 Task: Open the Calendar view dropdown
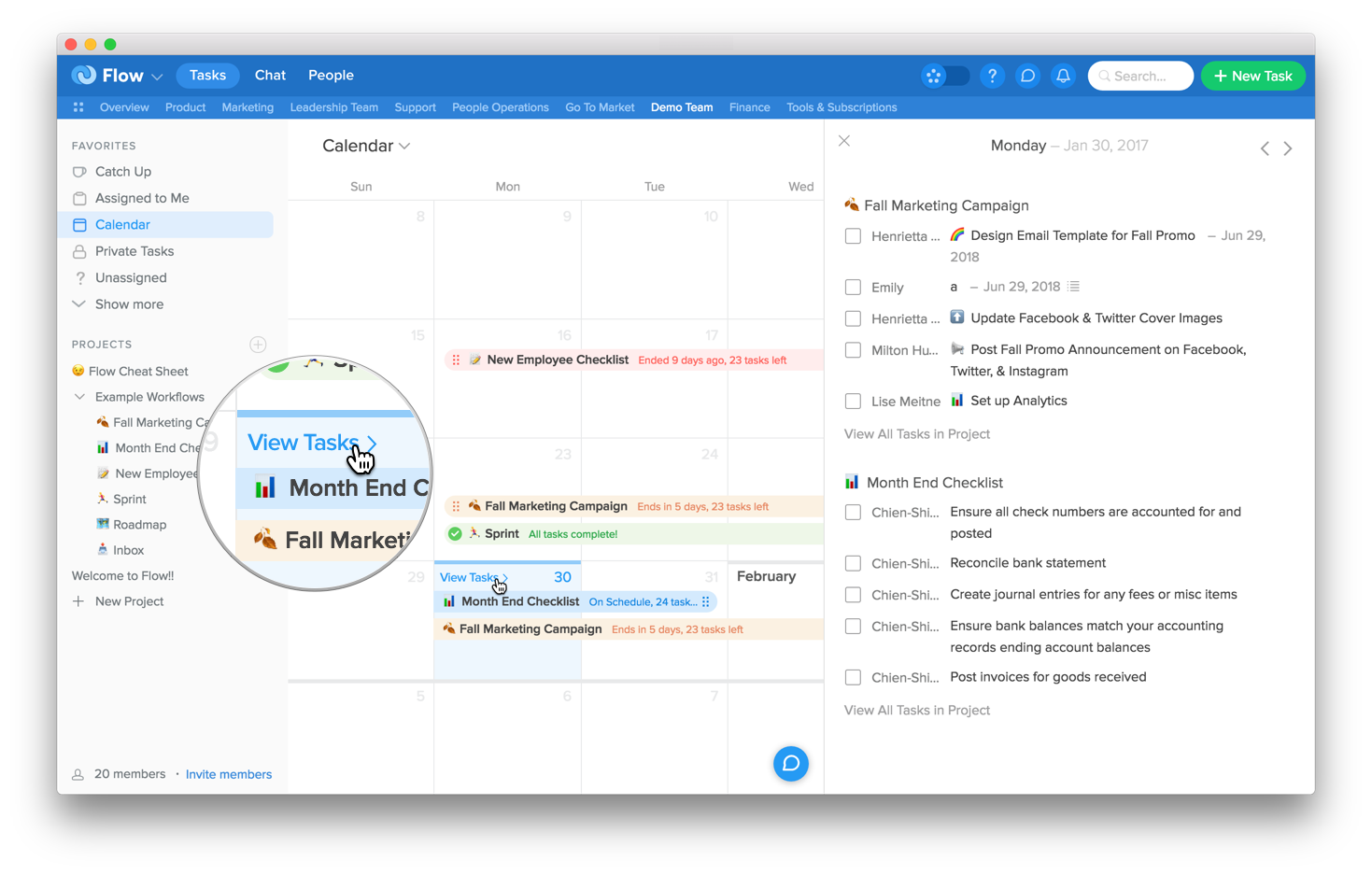pyautogui.click(x=366, y=146)
